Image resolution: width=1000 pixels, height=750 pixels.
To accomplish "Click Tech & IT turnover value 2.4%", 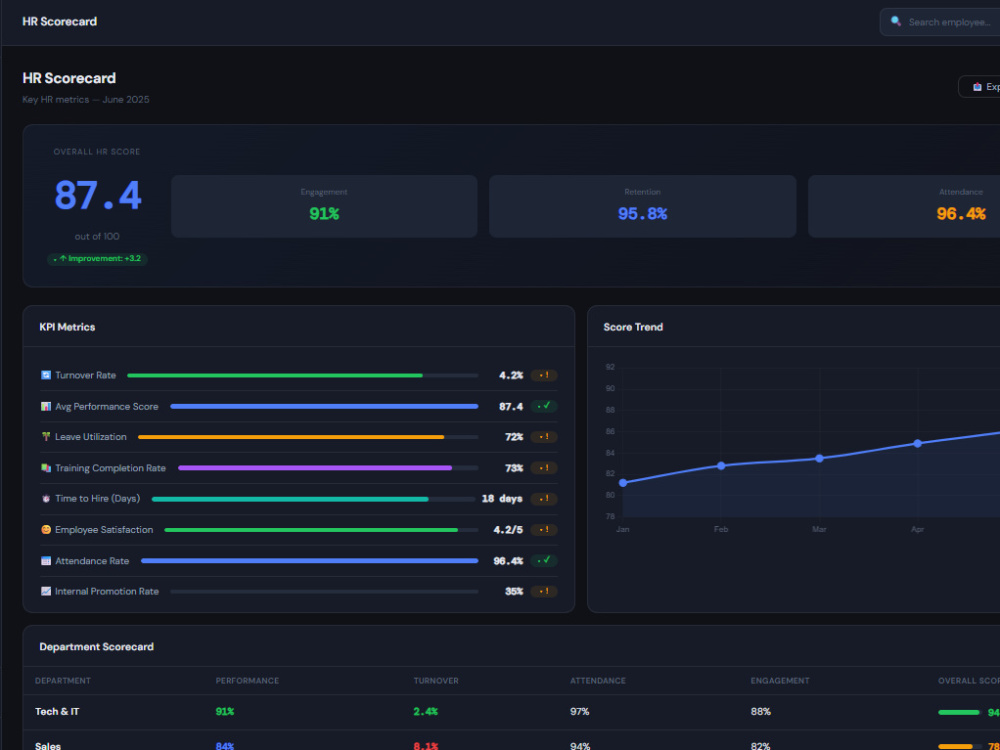I will [x=425, y=712].
